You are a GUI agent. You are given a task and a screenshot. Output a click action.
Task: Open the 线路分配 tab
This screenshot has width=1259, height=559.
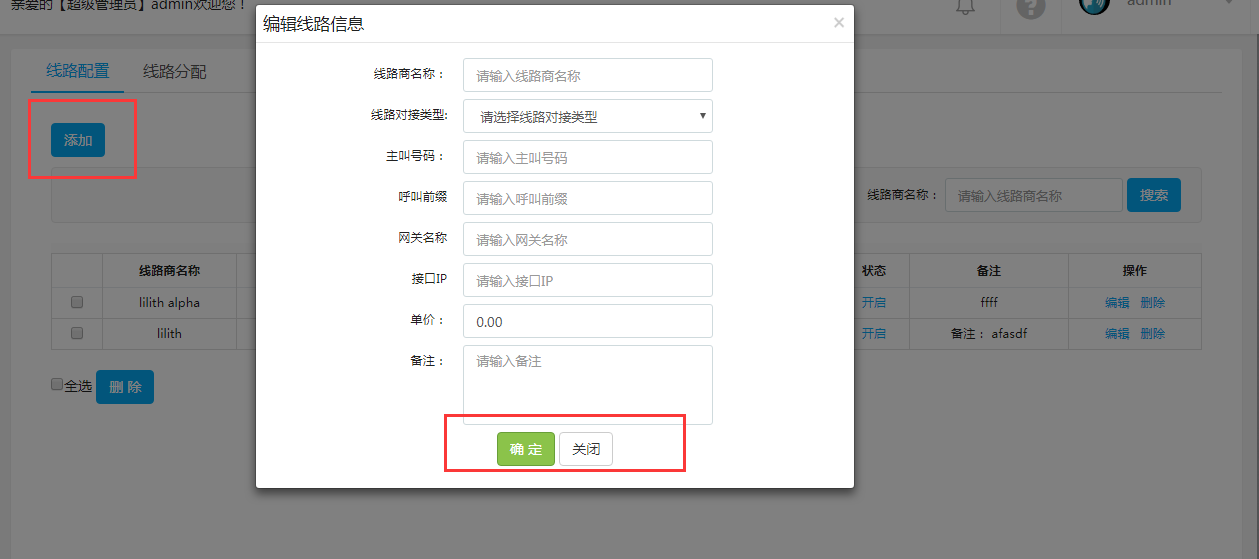(174, 71)
